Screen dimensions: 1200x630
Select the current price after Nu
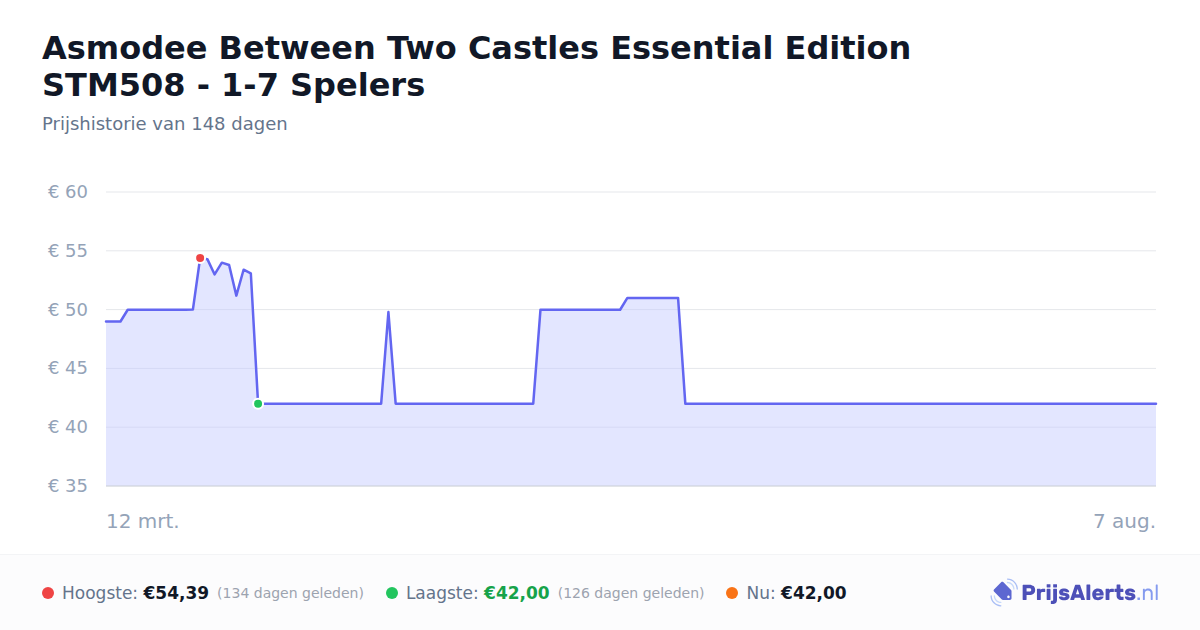(x=814, y=593)
